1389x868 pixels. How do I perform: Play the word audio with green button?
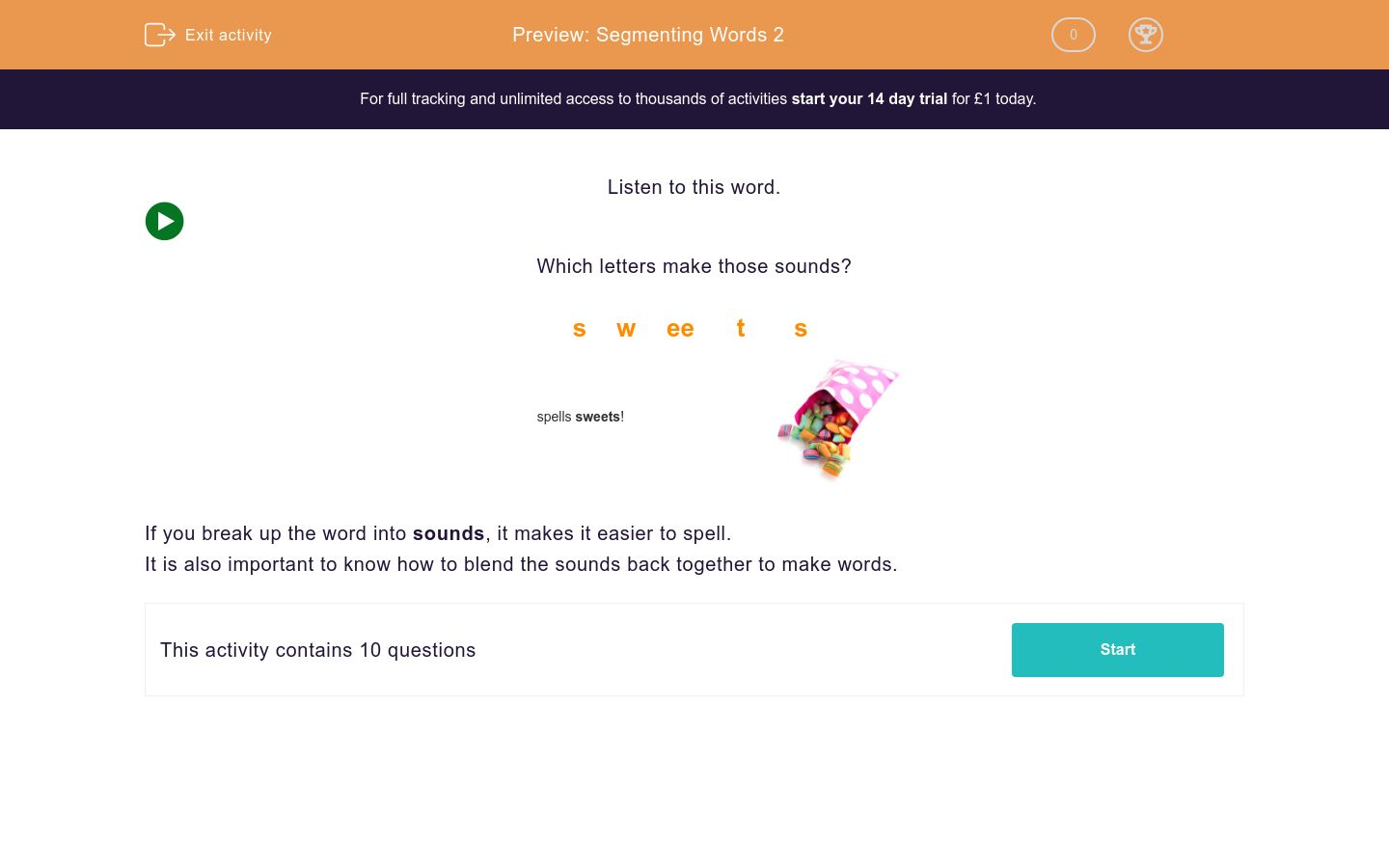tap(165, 221)
